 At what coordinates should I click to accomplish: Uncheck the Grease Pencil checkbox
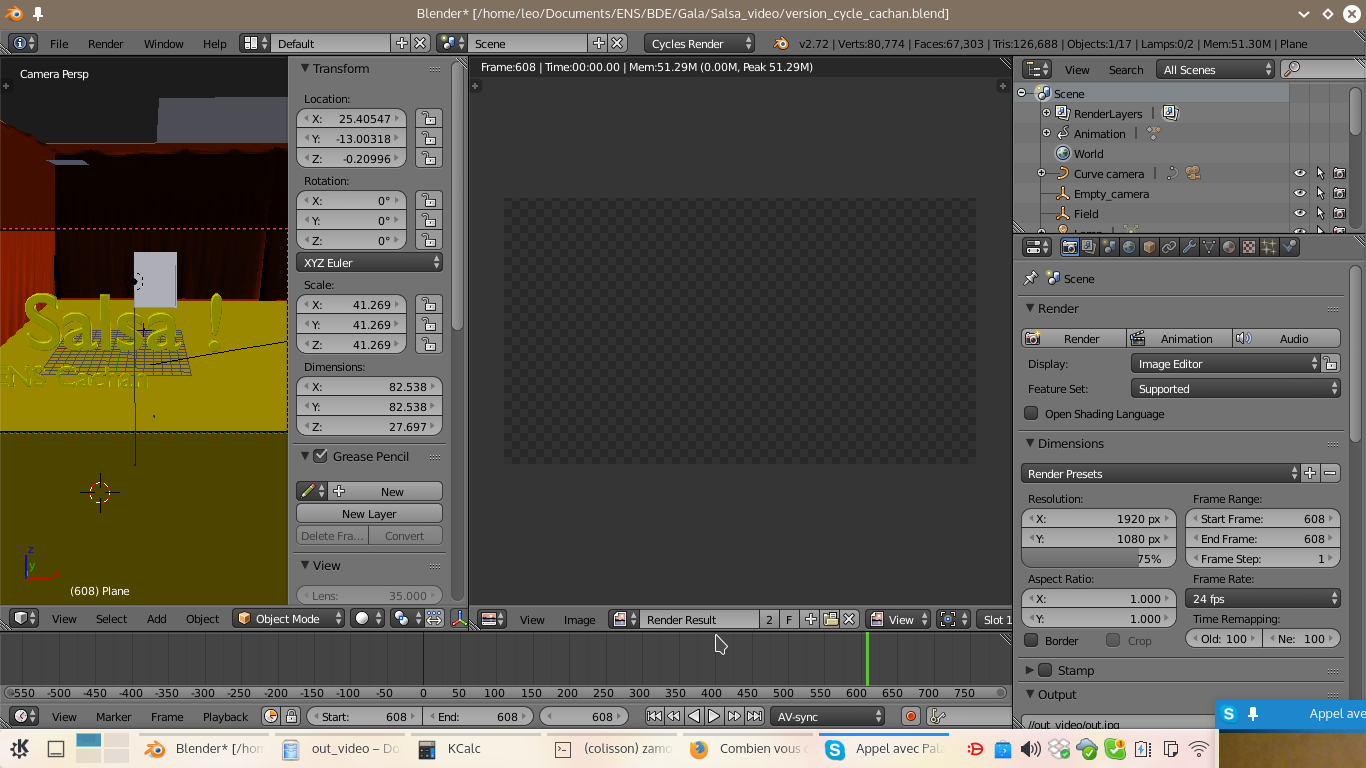320,456
